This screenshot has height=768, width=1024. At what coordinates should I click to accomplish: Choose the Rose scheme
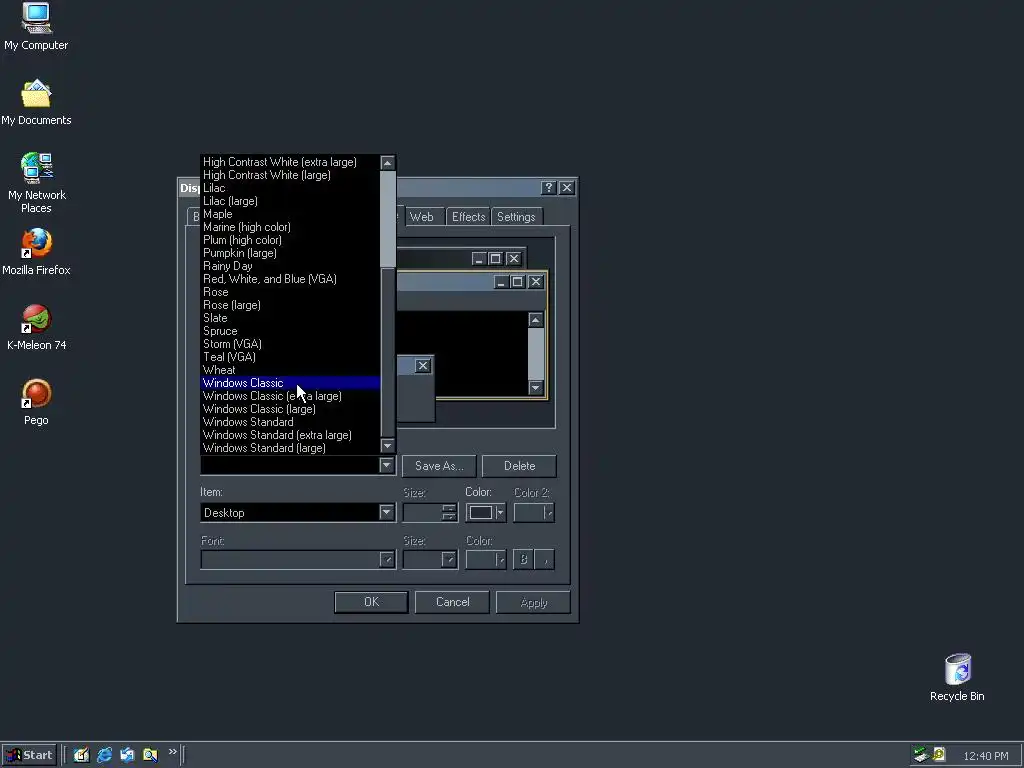[x=290, y=292]
